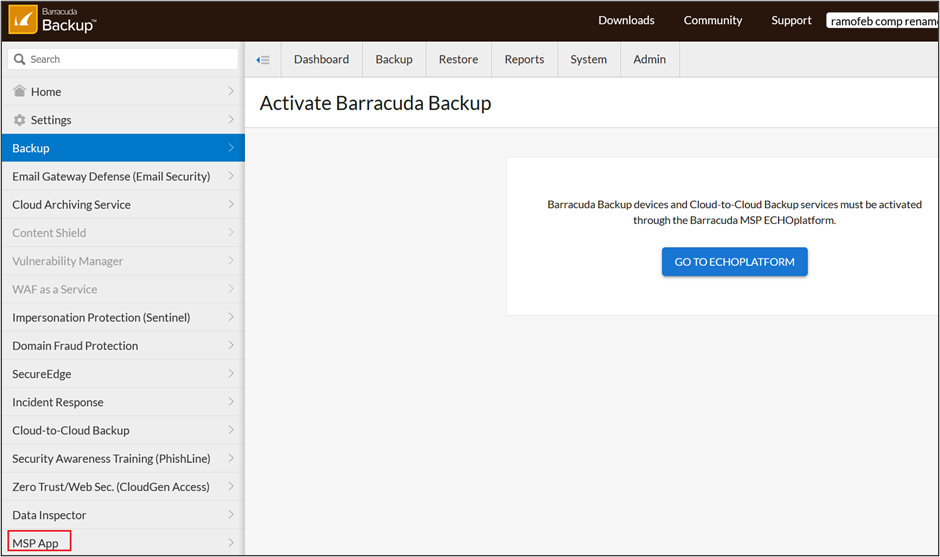Open Domain Fraud Protection
This screenshot has width=940, height=557.
(123, 345)
